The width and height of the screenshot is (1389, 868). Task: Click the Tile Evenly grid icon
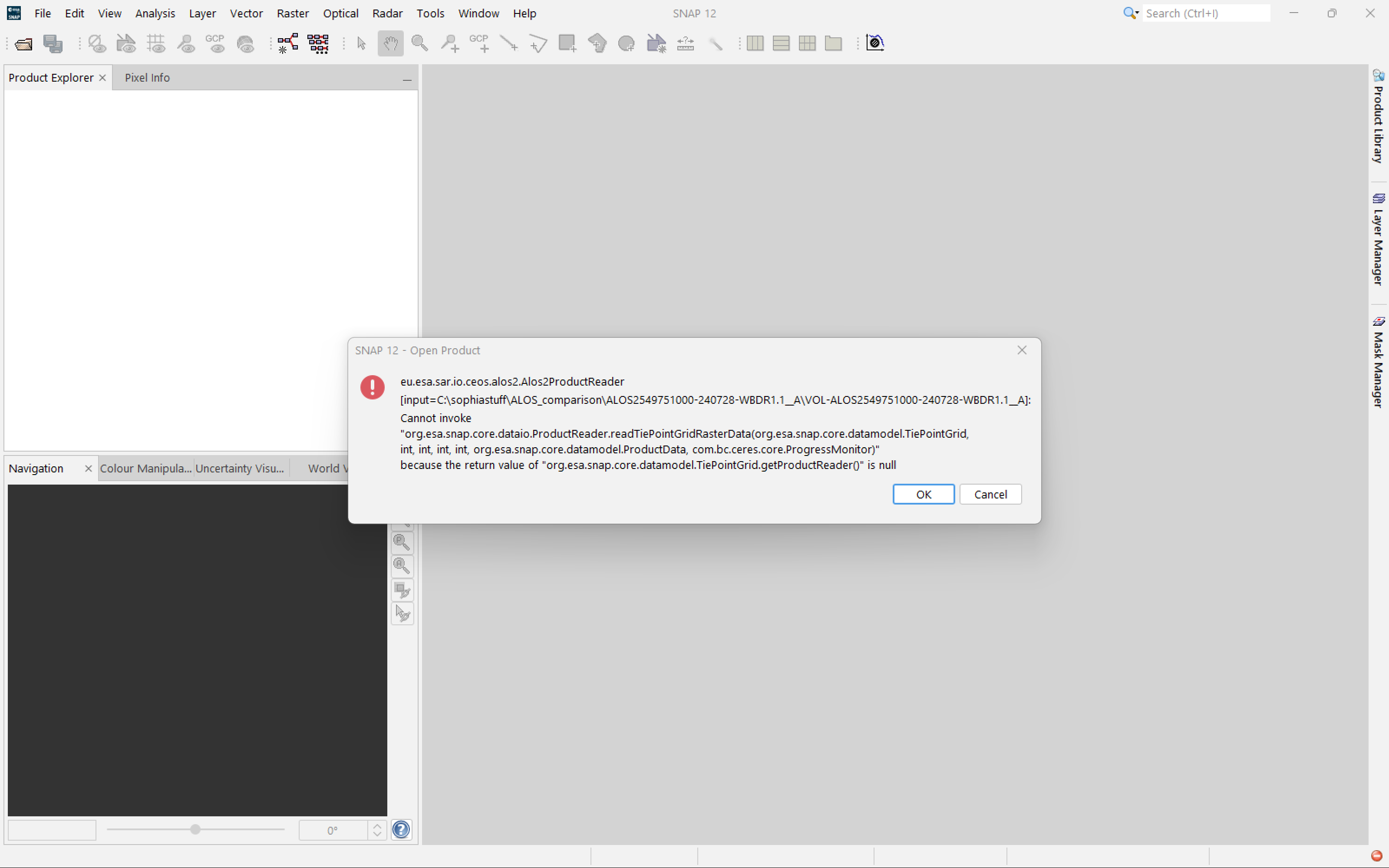coord(807,43)
